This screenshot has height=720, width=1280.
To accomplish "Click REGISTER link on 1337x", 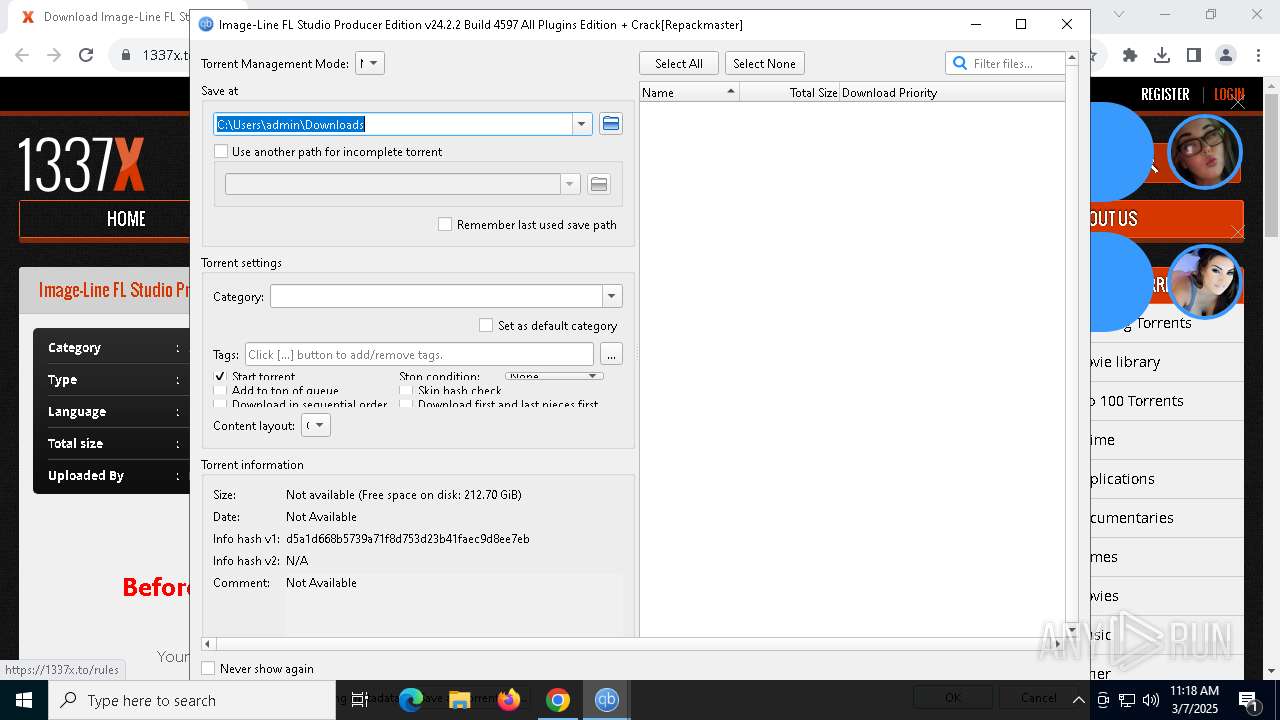I will click(x=1165, y=94).
